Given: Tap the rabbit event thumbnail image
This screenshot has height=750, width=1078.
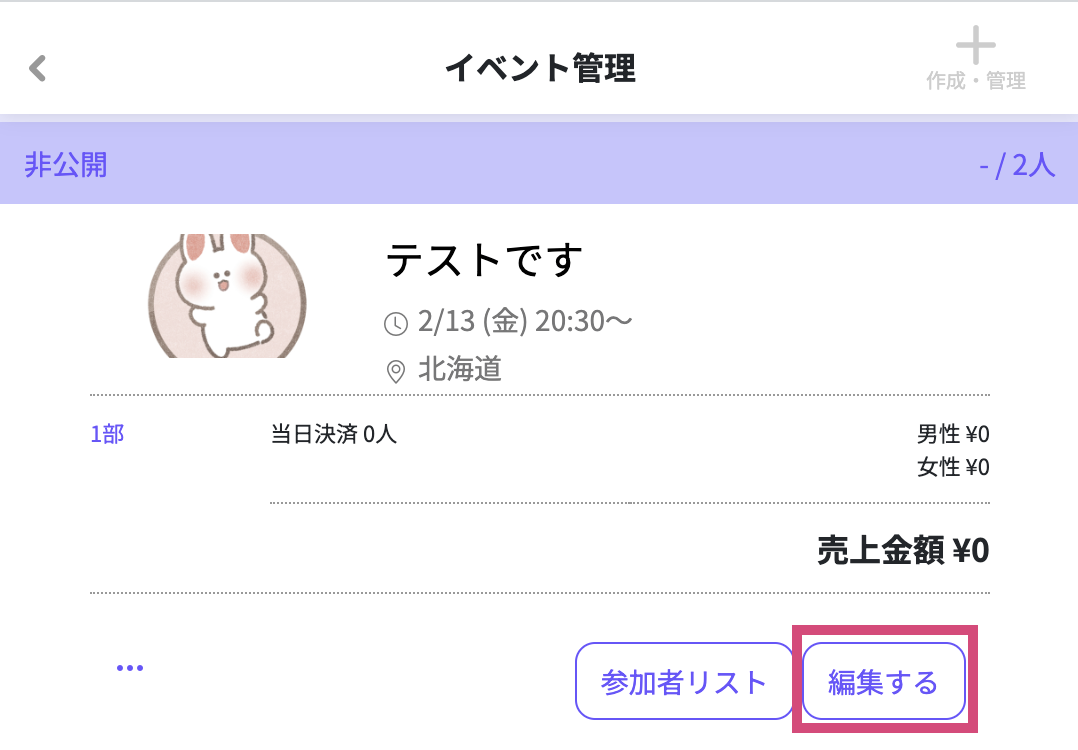Looking at the screenshot, I should click(227, 296).
